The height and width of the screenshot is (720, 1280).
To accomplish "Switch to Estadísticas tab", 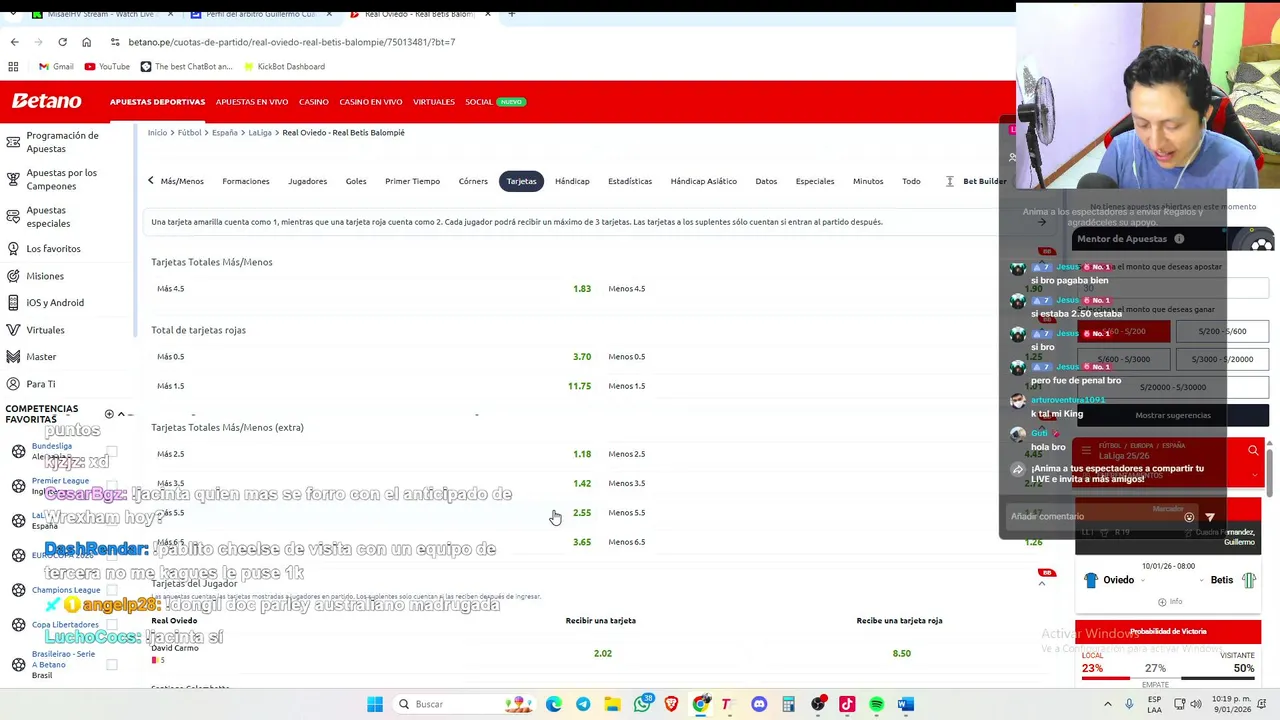I will (630, 181).
